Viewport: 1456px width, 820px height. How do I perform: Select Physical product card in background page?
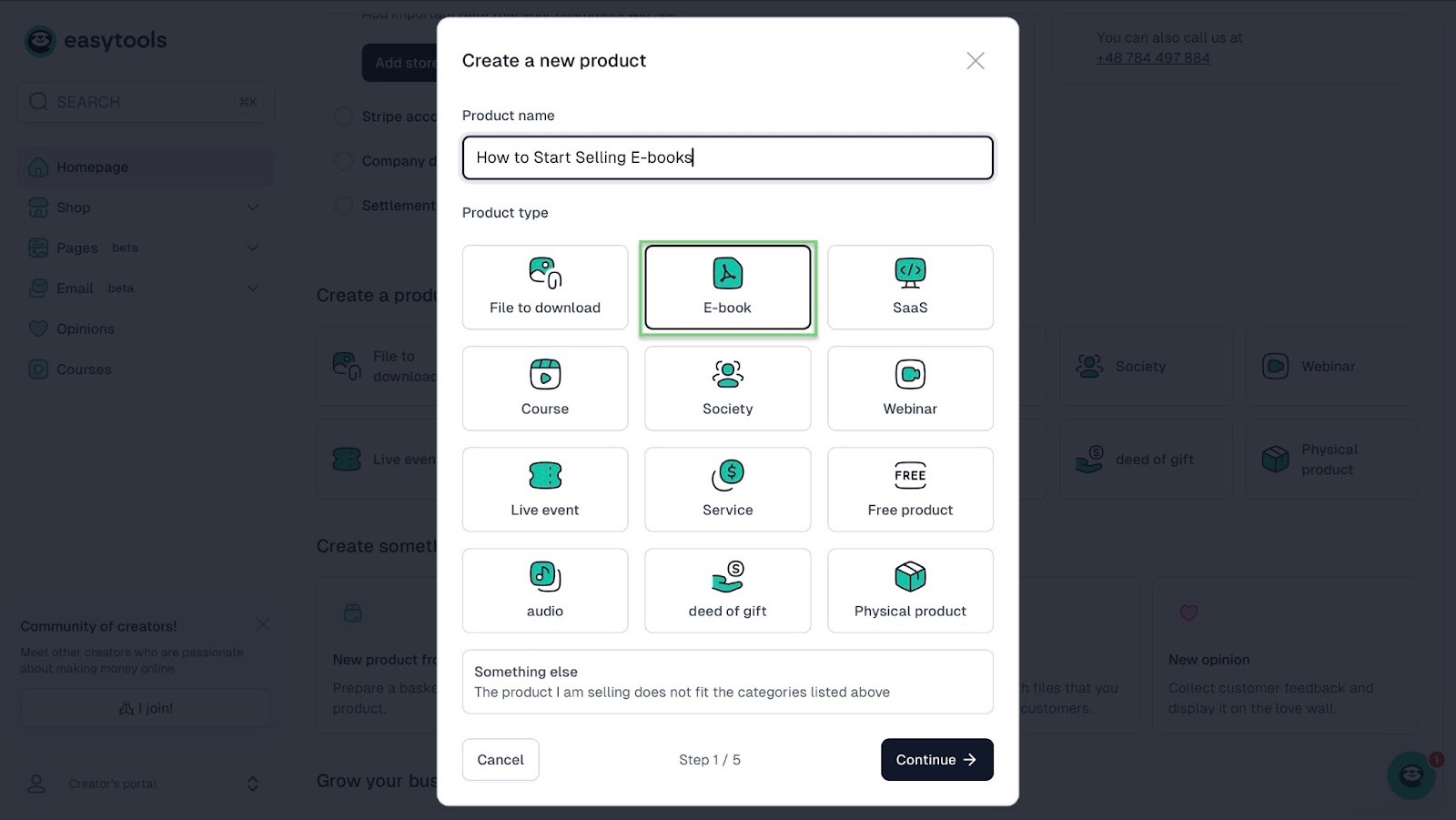tap(1331, 460)
